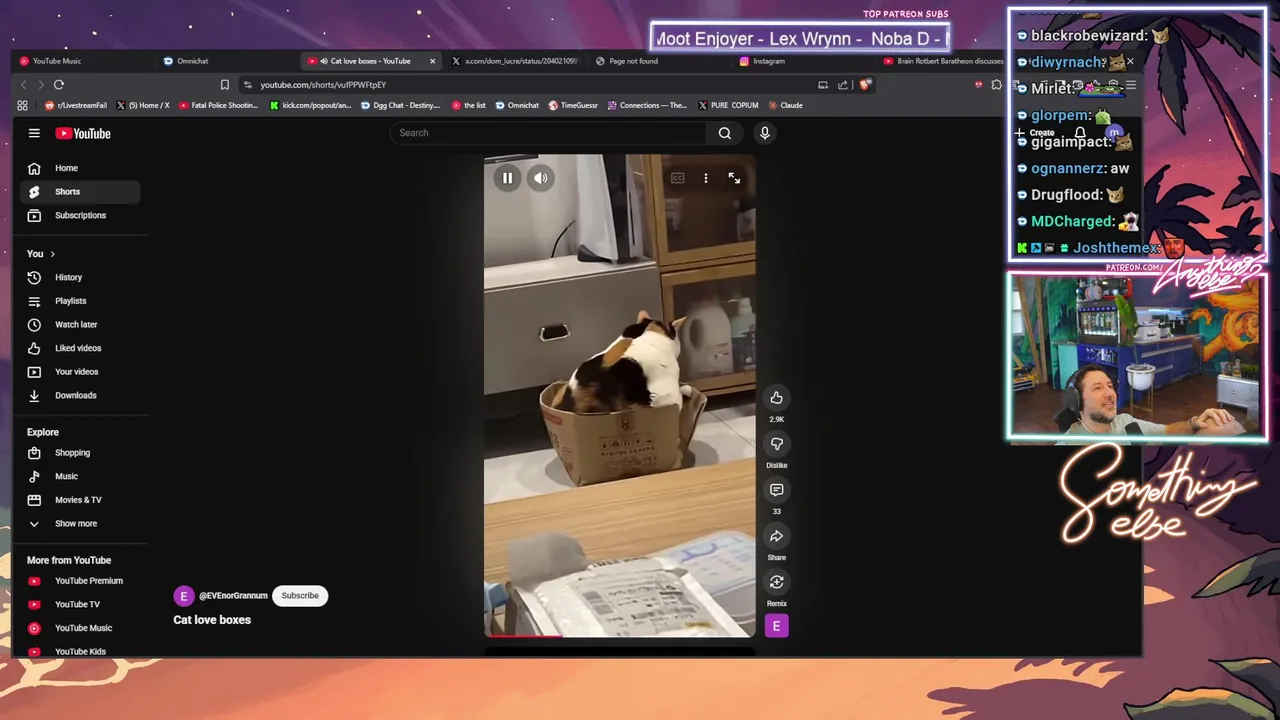Subscribe to @EVEnorGrannum

pos(300,596)
